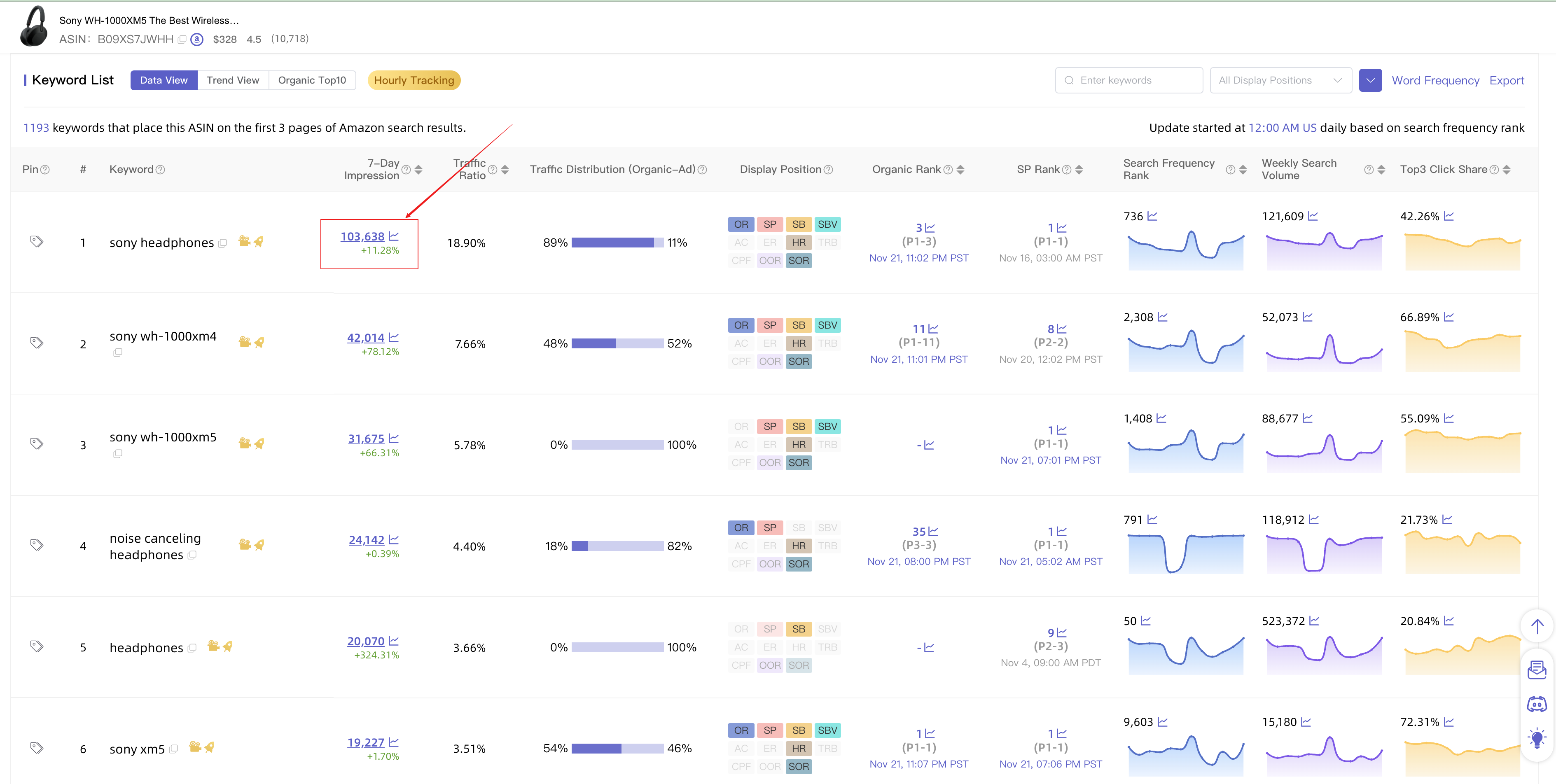Open the feedback mail icon

pos(1537,669)
